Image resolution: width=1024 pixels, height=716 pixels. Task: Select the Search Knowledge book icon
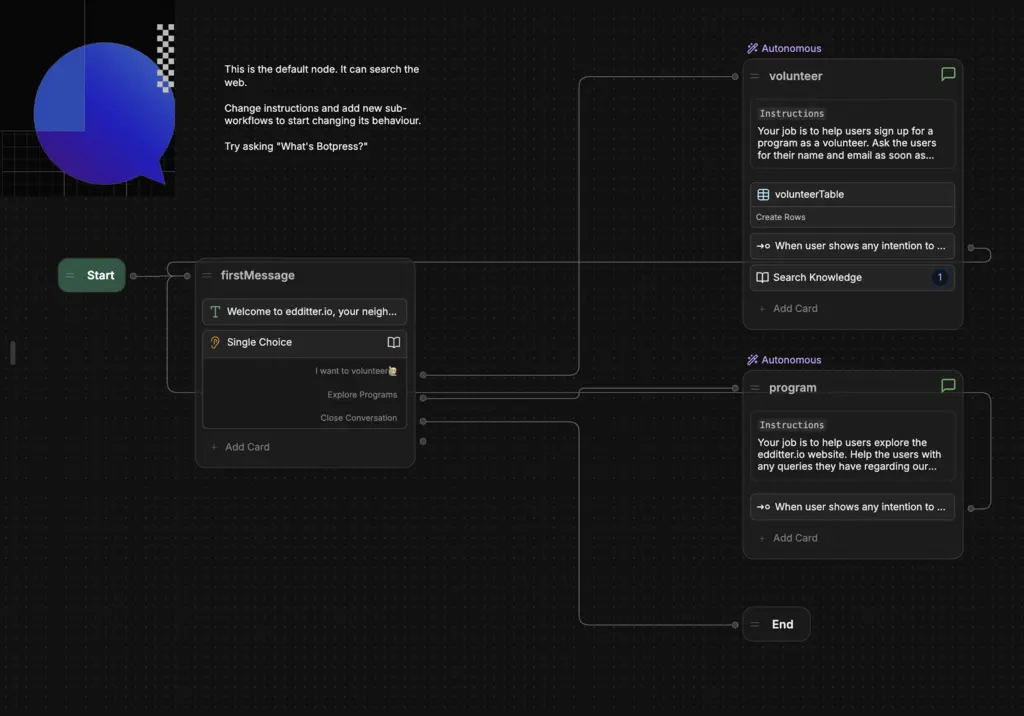[x=761, y=277]
